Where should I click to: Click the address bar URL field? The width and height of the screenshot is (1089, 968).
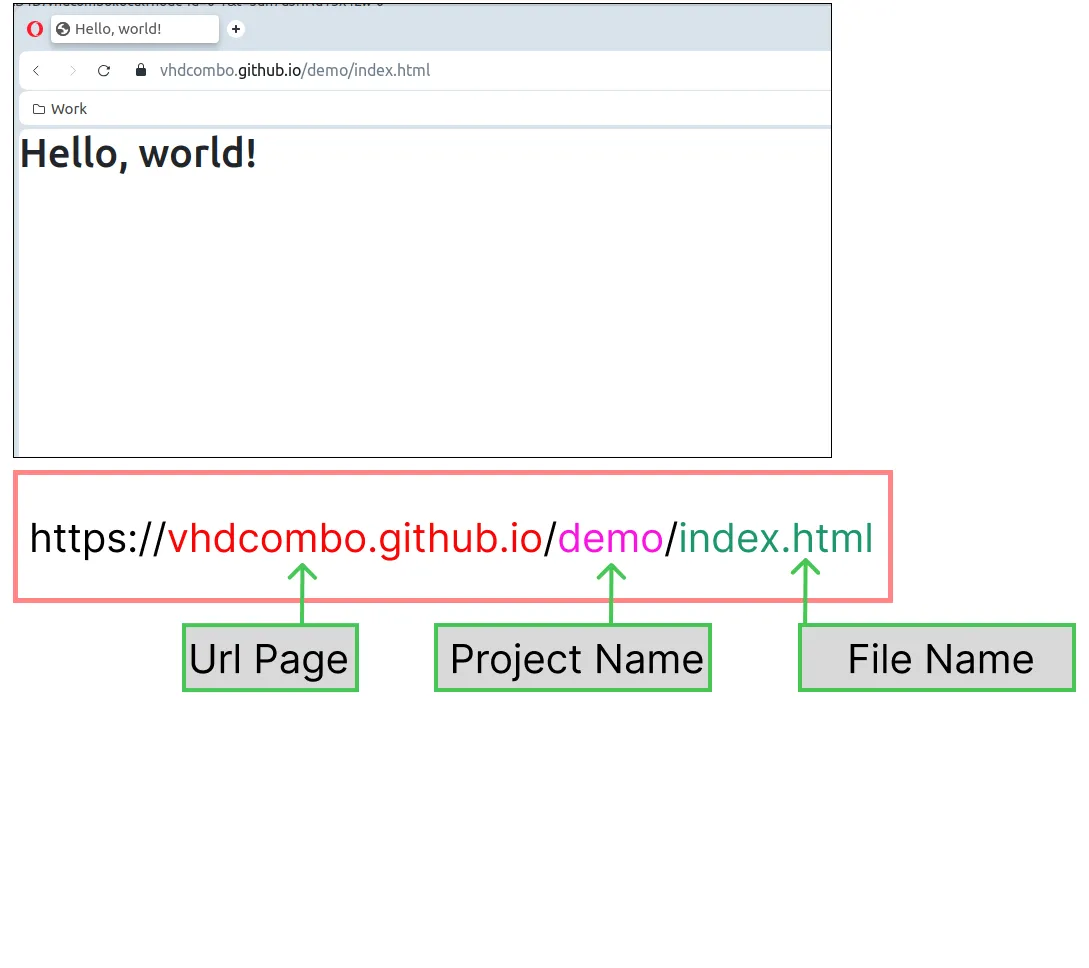coord(294,70)
